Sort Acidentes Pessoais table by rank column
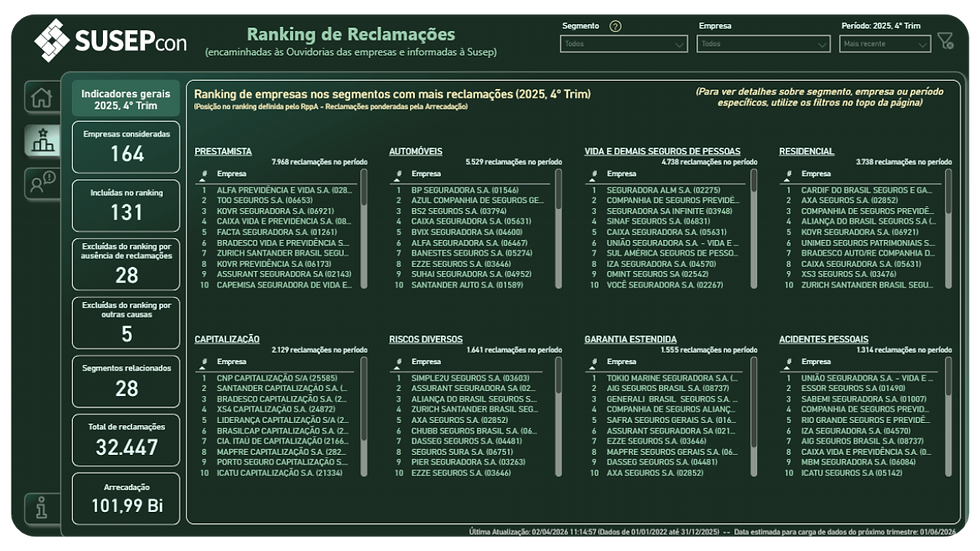Image resolution: width=980 pixels, height=551 pixels. point(789,362)
